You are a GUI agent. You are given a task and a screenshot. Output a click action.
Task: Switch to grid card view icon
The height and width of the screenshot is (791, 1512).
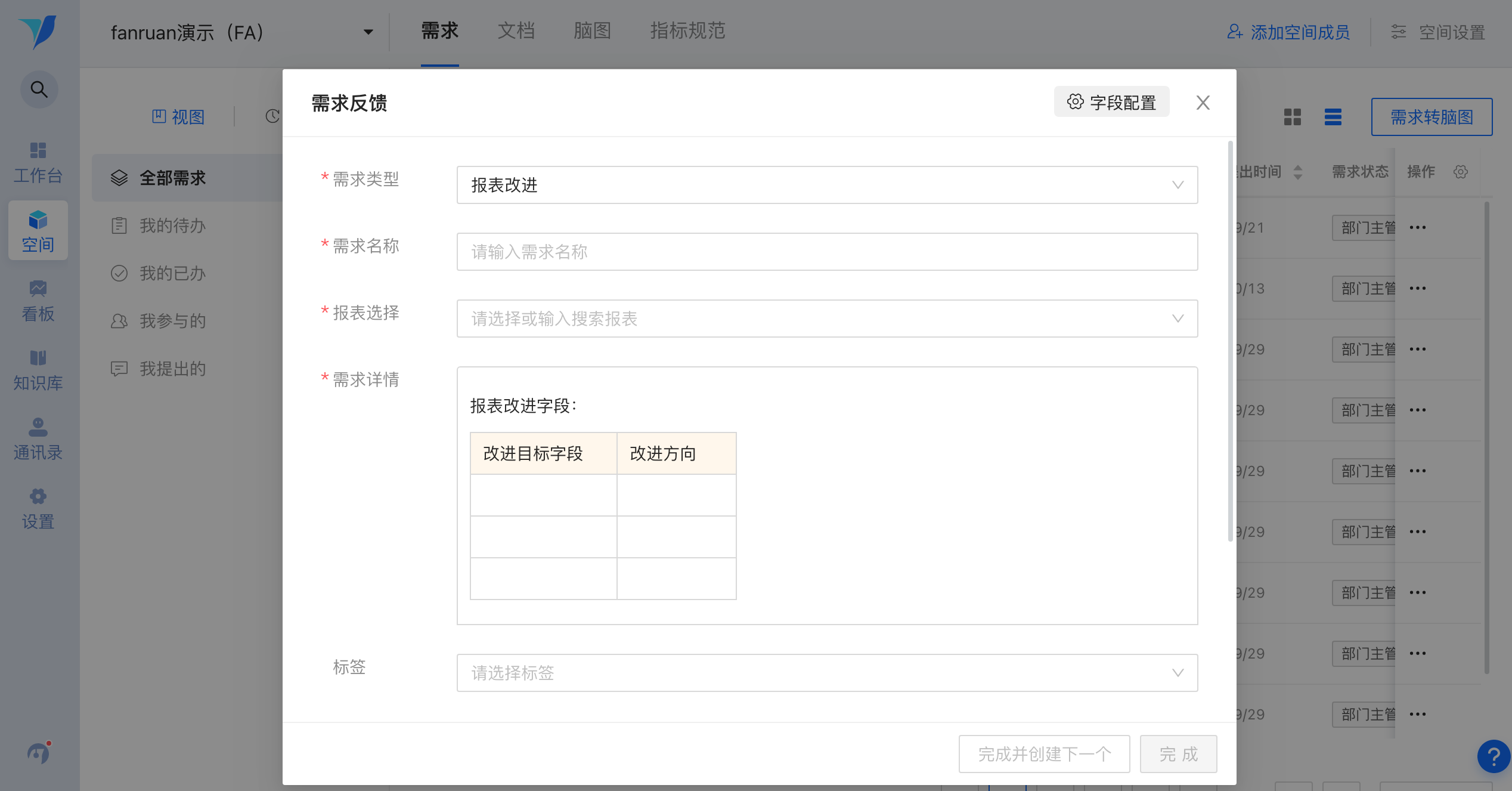point(1292,117)
